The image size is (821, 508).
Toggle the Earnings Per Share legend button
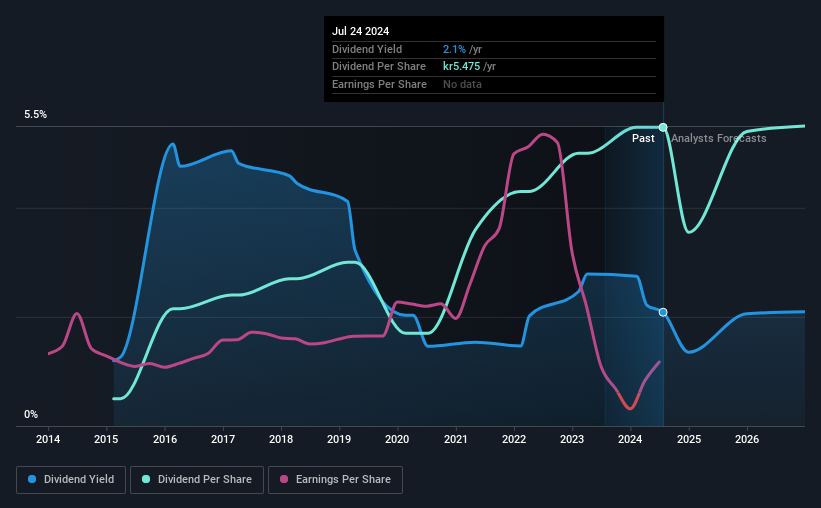pyautogui.click(x=335, y=480)
